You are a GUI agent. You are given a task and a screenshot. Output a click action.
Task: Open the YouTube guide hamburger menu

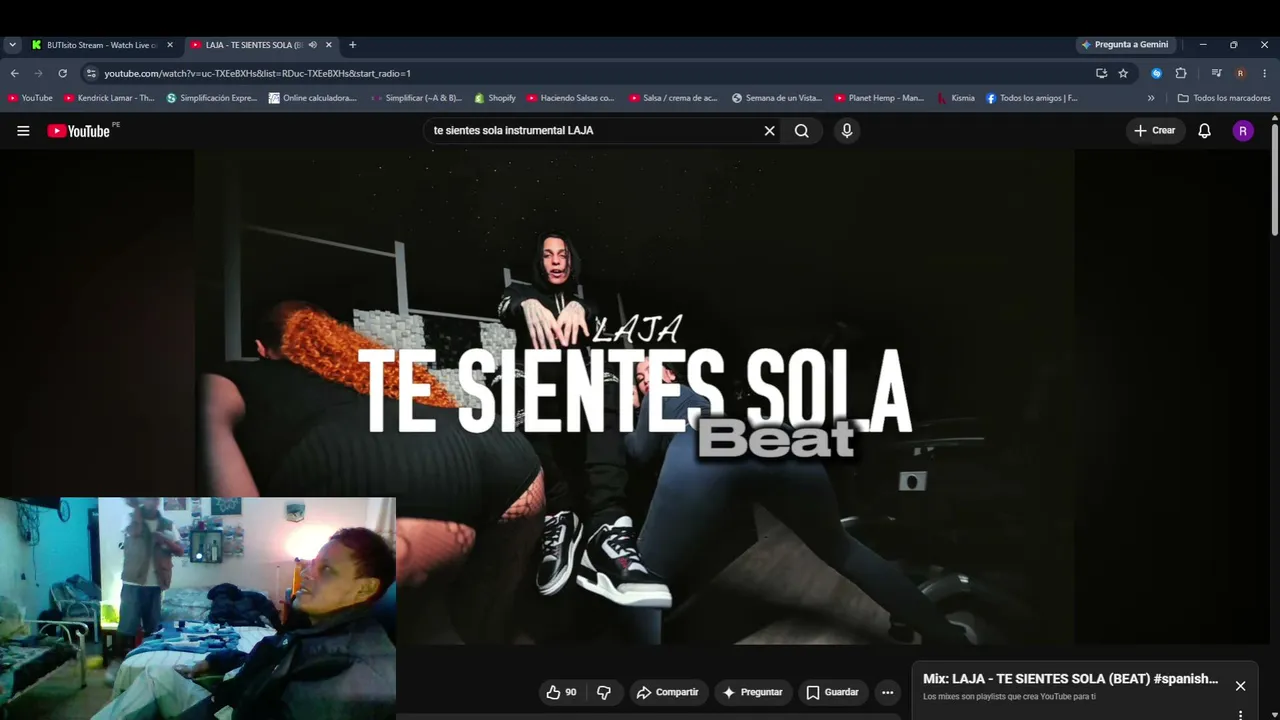23,131
